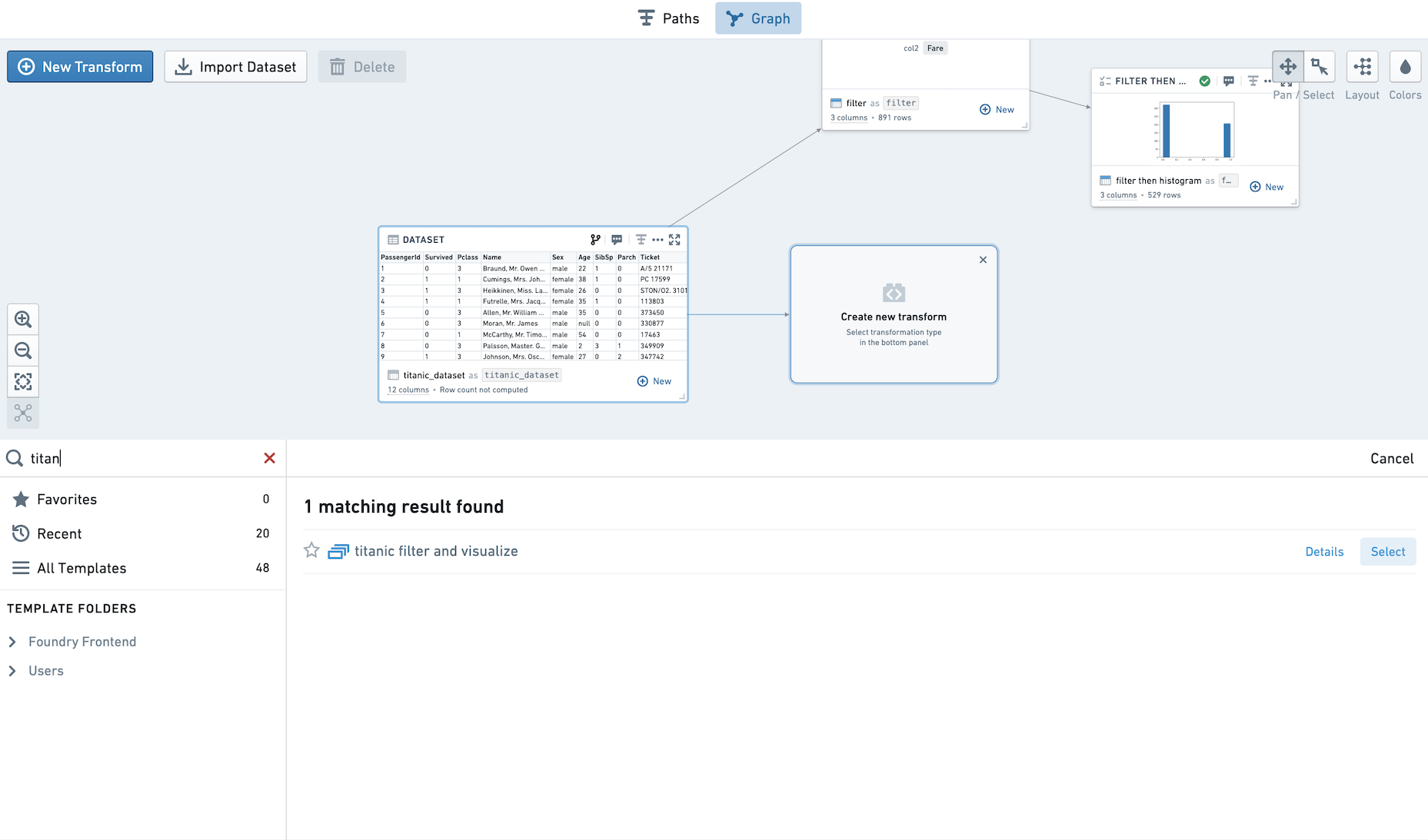Open the Layout options
Viewport: 1428px width, 840px height.
click(1363, 67)
